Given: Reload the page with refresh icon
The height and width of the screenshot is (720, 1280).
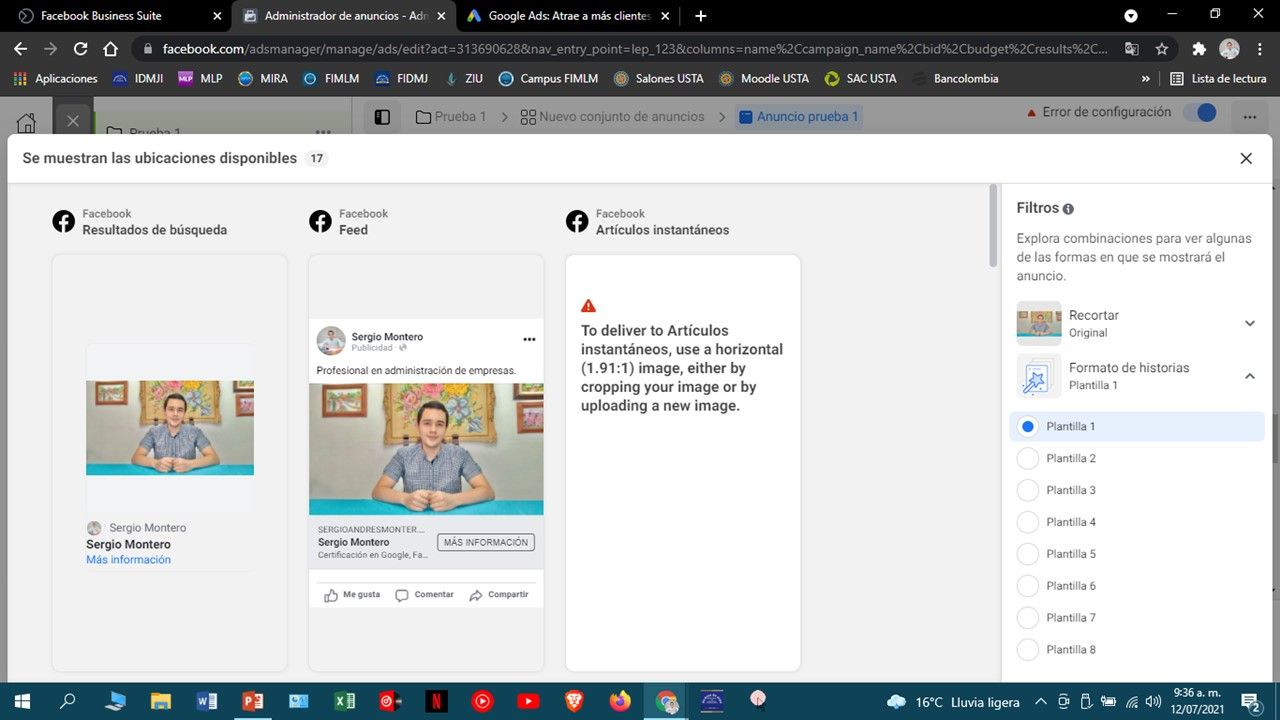Looking at the screenshot, I should click(80, 48).
